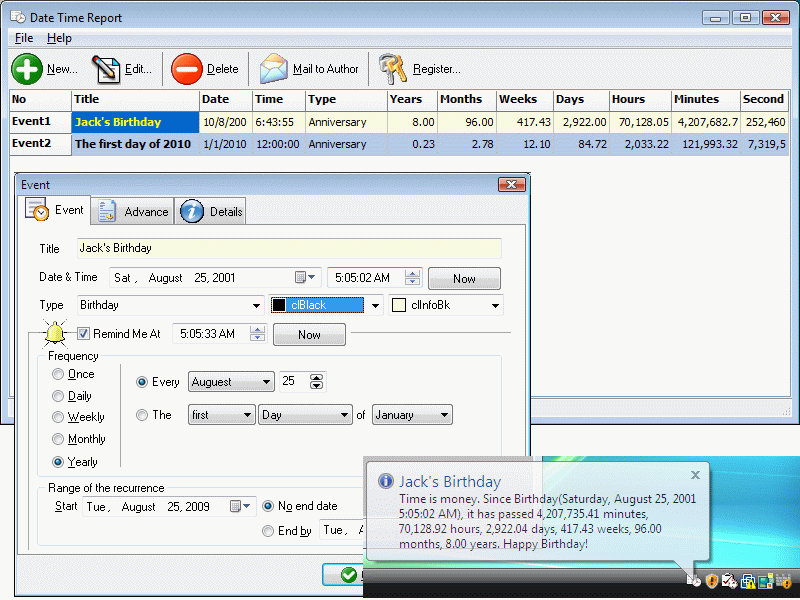Select the Jack's Birthday row title
The width and height of the screenshot is (800, 600).
click(x=135, y=122)
